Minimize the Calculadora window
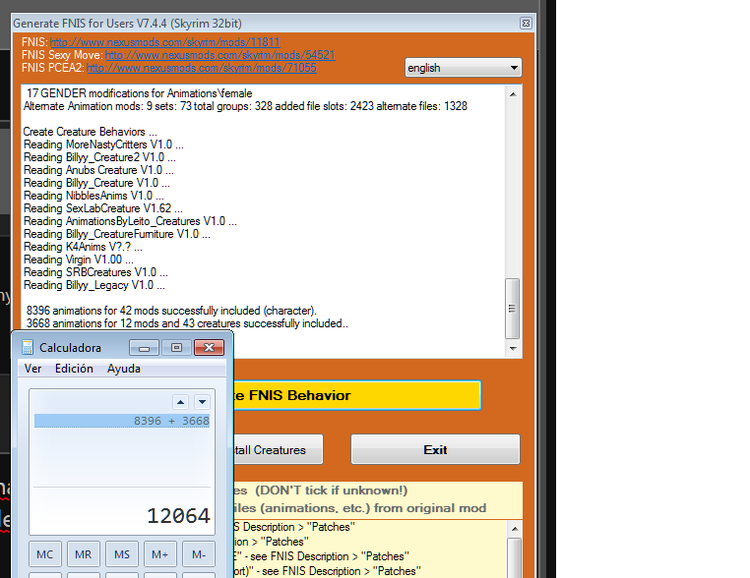 (144, 348)
